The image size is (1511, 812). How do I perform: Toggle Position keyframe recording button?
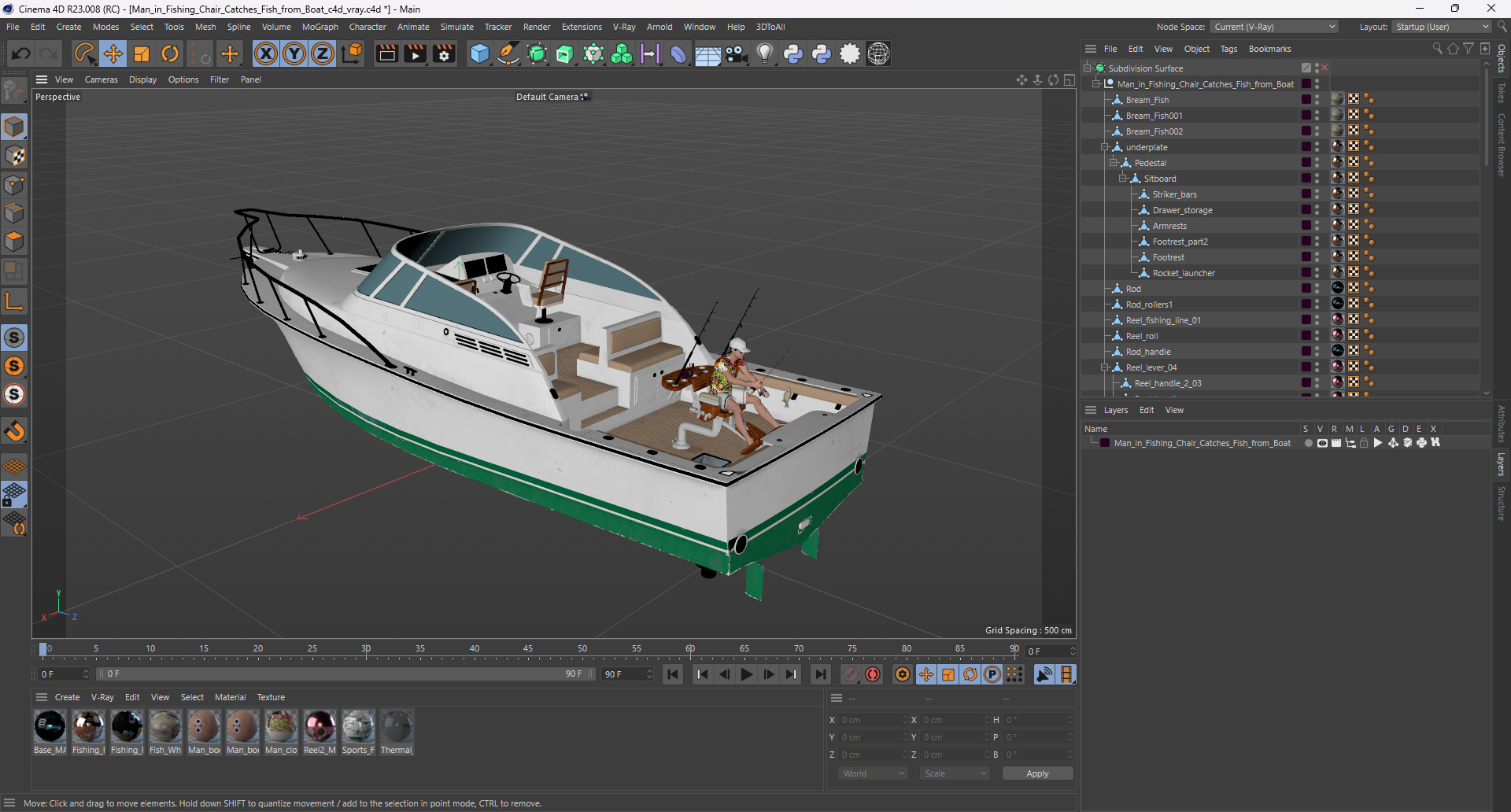click(926, 674)
